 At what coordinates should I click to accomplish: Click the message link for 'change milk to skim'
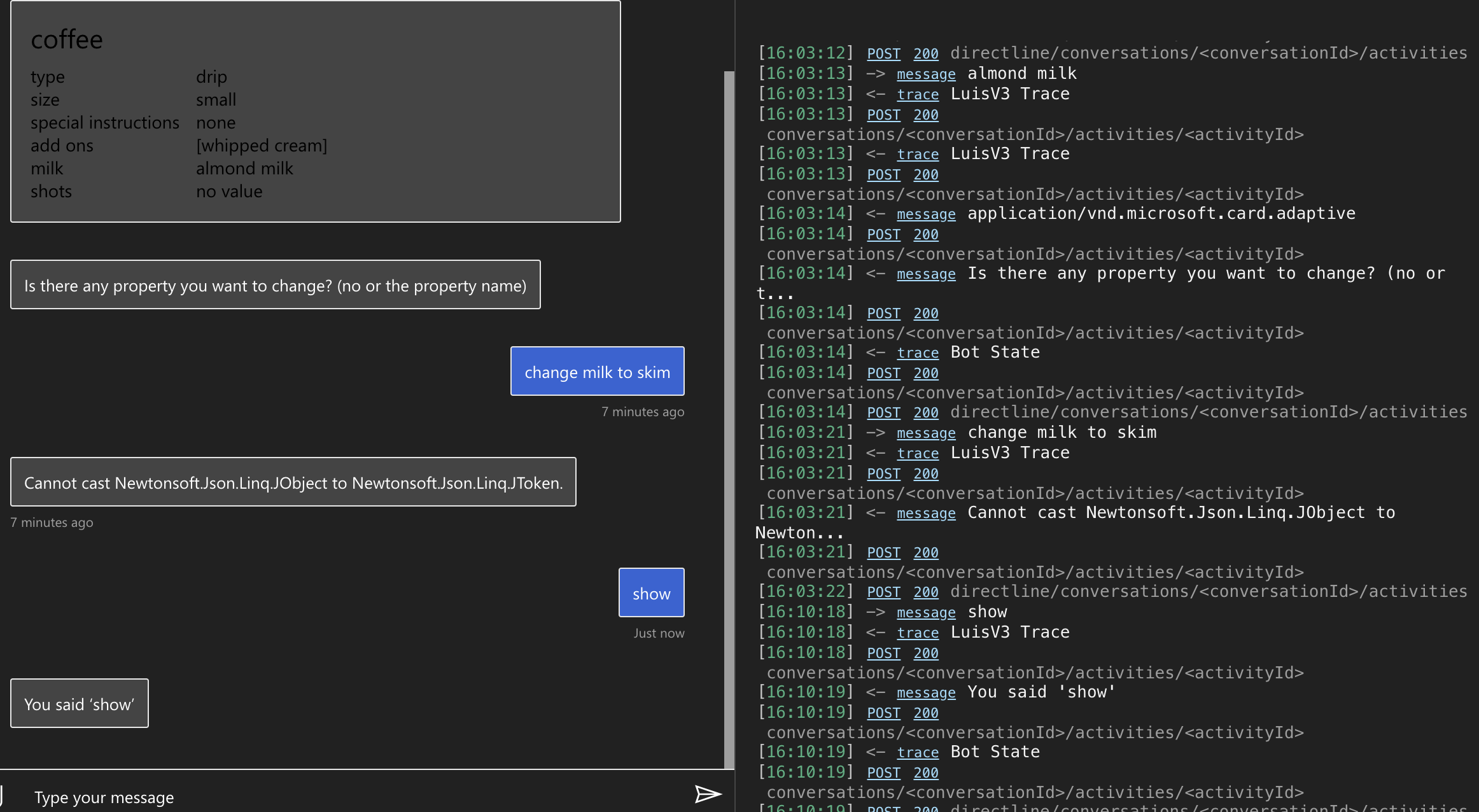pyautogui.click(x=926, y=433)
